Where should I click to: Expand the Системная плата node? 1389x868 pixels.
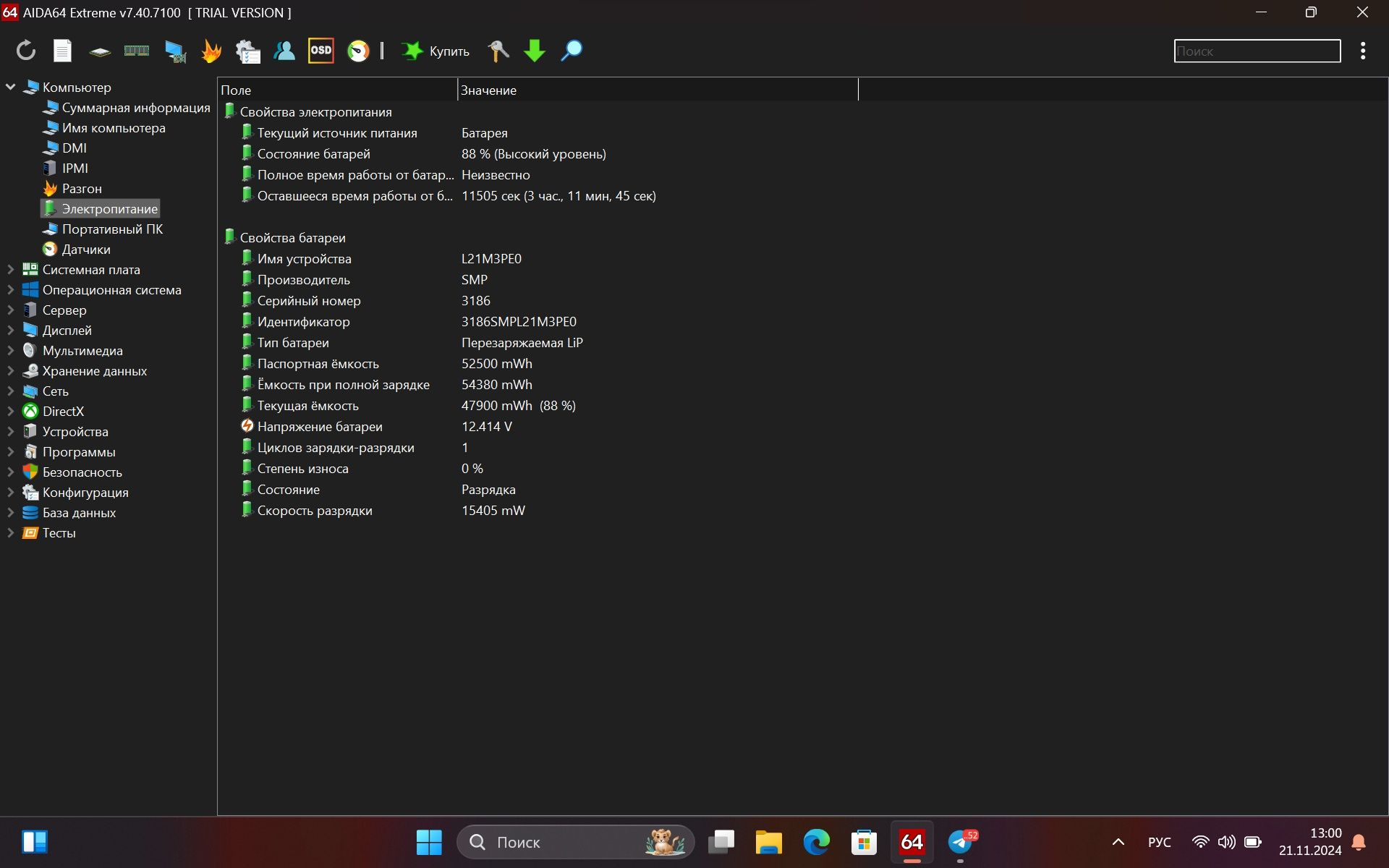point(11,269)
